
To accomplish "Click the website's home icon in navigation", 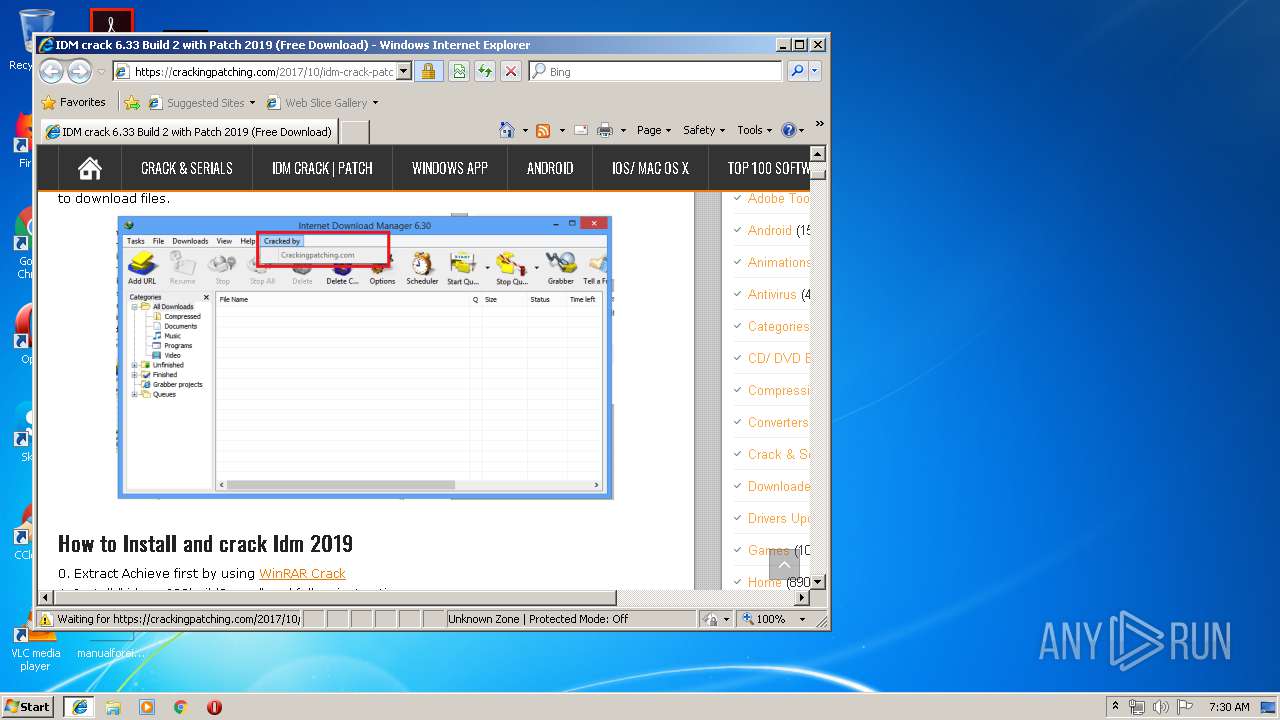I will pos(90,168).
